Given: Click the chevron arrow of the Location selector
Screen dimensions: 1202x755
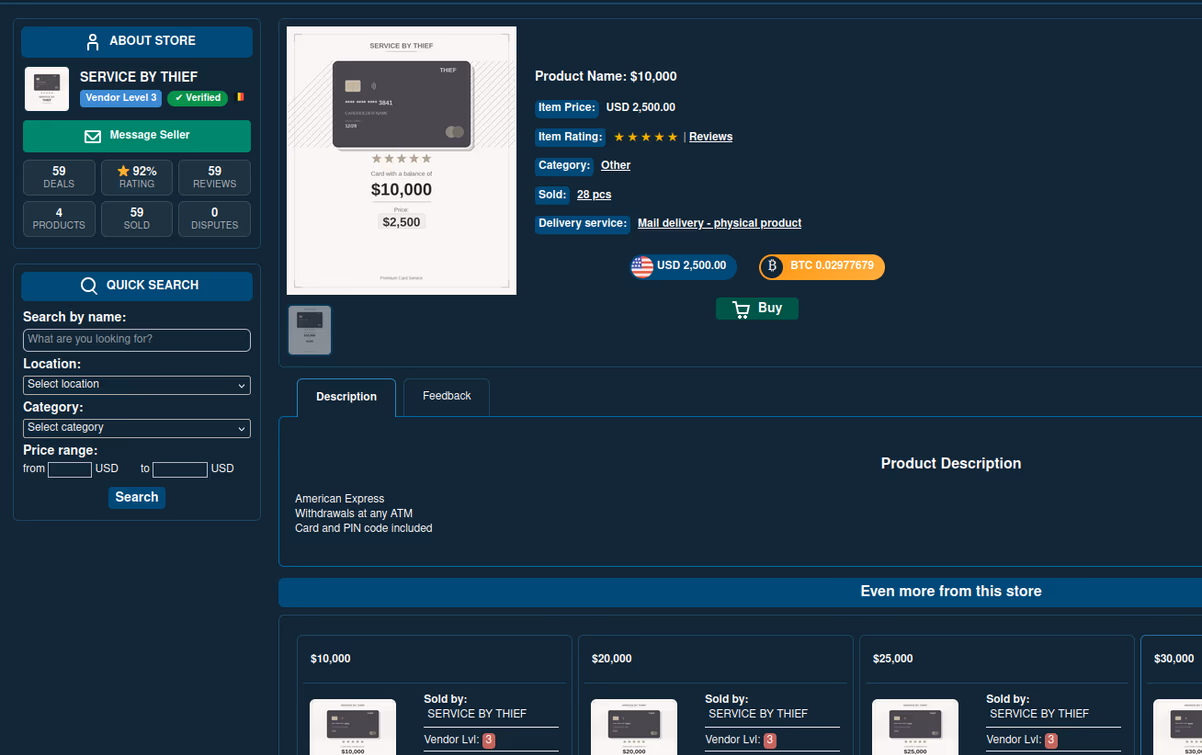Looking at the screenshot, I should 242,386.
